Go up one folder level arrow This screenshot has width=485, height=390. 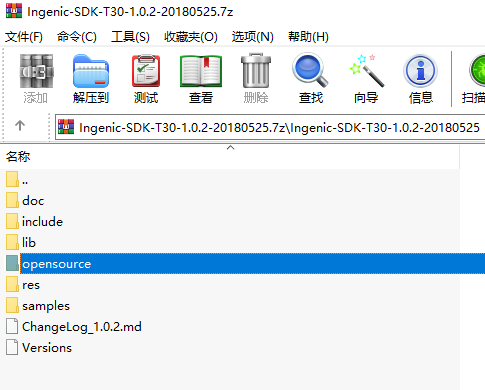point(20,126)
